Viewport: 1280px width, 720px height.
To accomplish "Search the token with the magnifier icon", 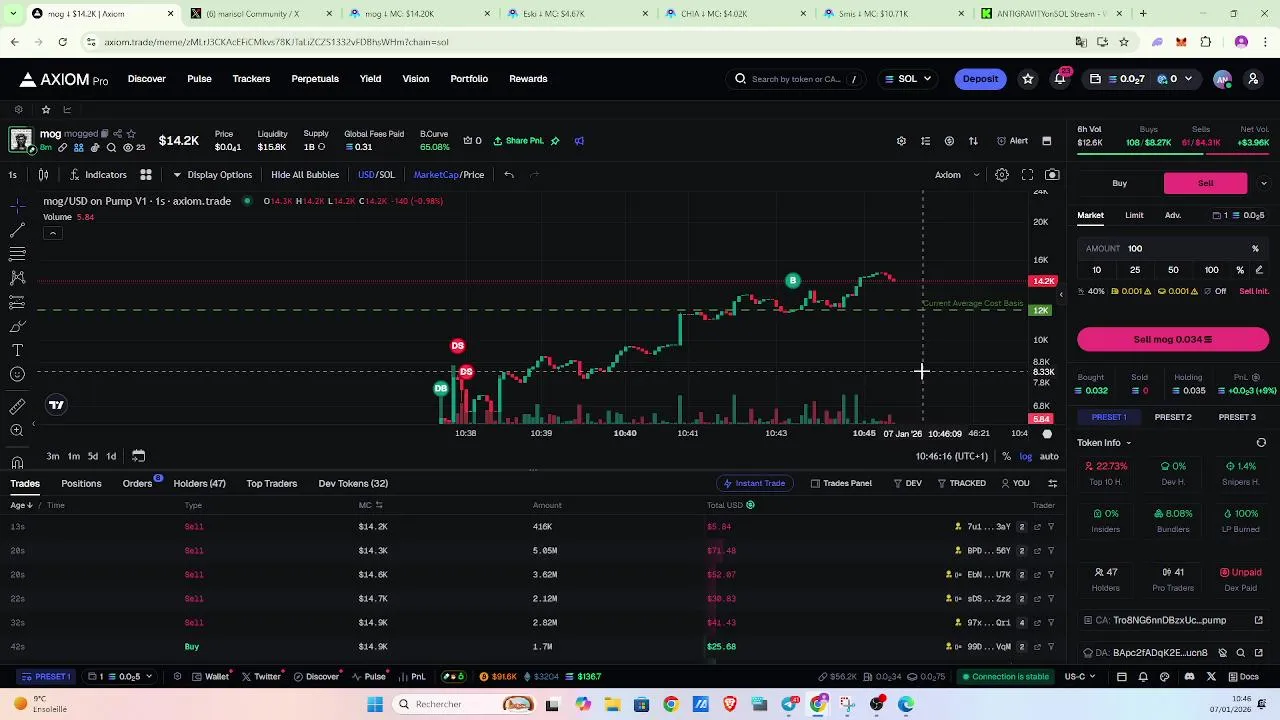I will [x=111, y=148].
